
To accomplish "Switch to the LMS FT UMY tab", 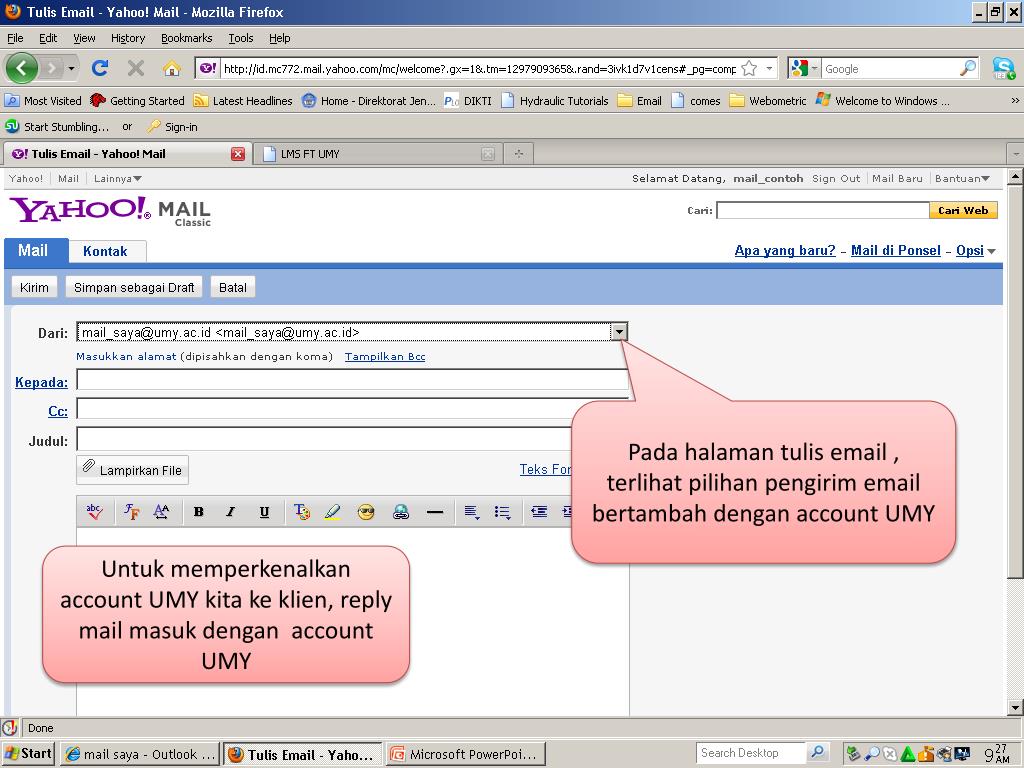I will tap(377, 154).
